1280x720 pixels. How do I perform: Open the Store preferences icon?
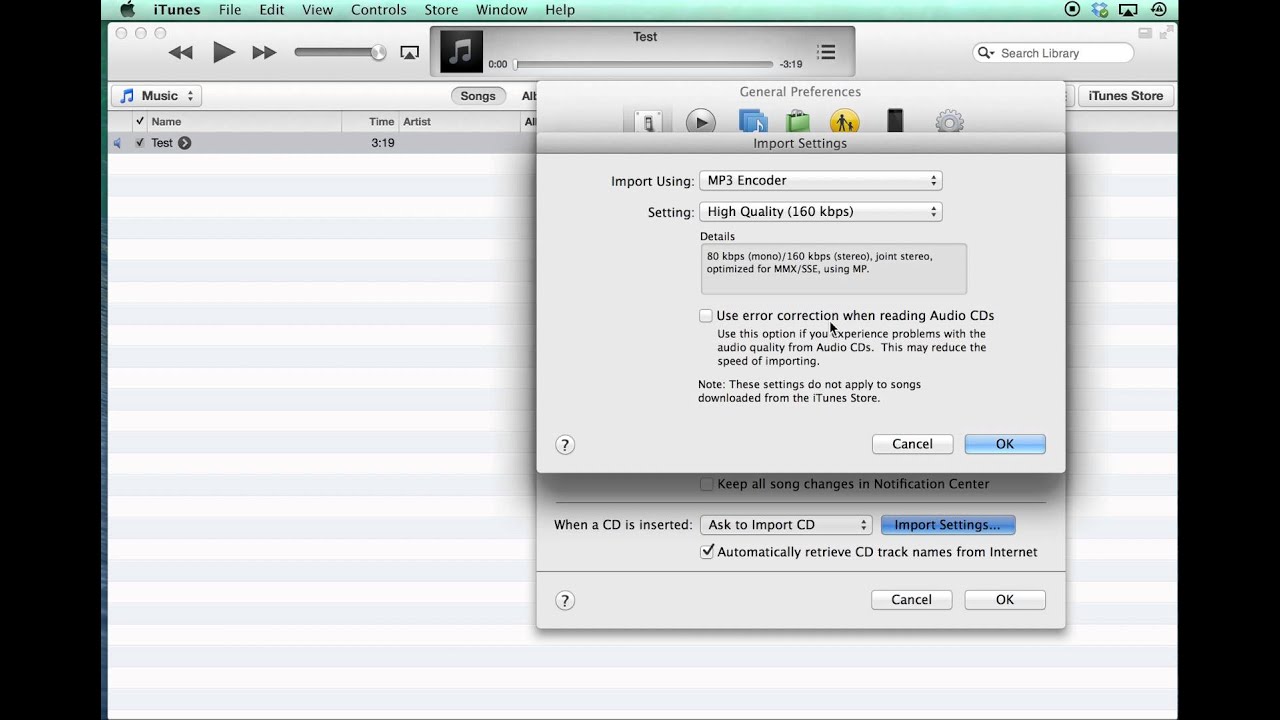pos(797,122)
